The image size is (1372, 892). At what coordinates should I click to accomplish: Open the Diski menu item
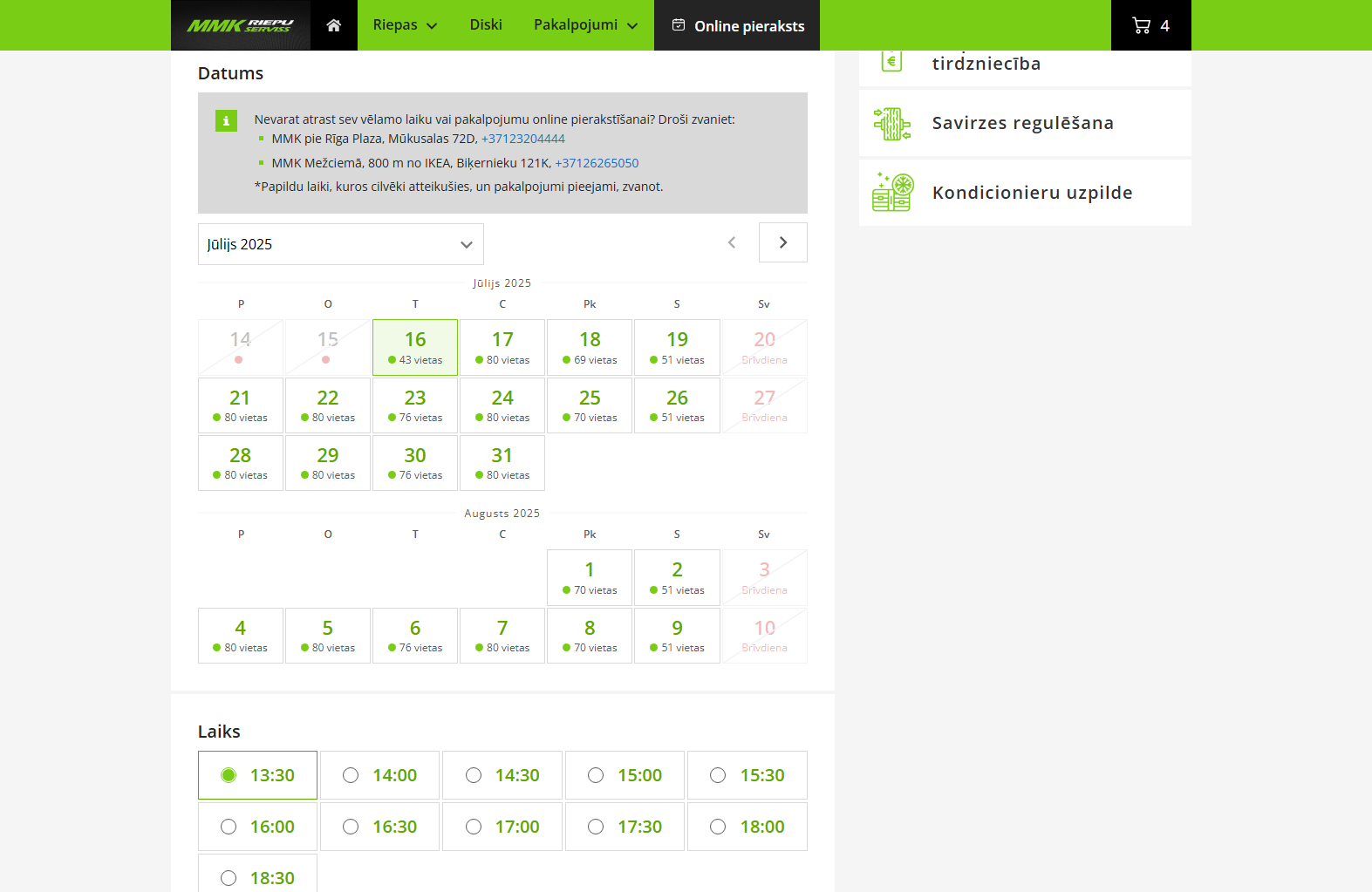[486, 25]
